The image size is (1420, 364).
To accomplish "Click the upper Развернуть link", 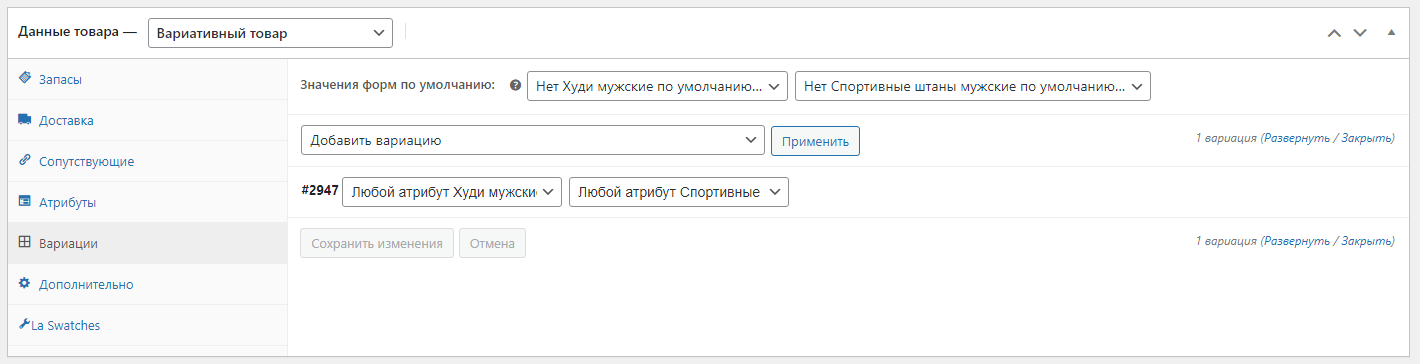I will [x=1297, y=139].
